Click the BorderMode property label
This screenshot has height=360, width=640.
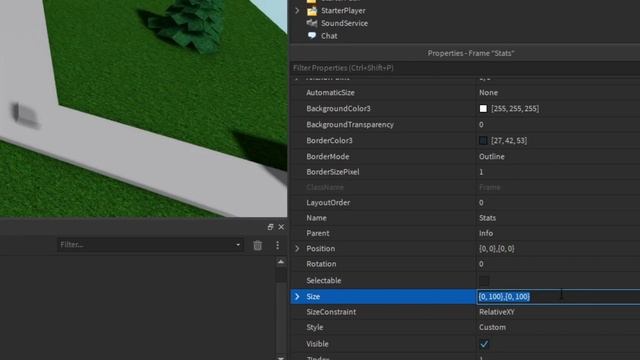[328, 156]
